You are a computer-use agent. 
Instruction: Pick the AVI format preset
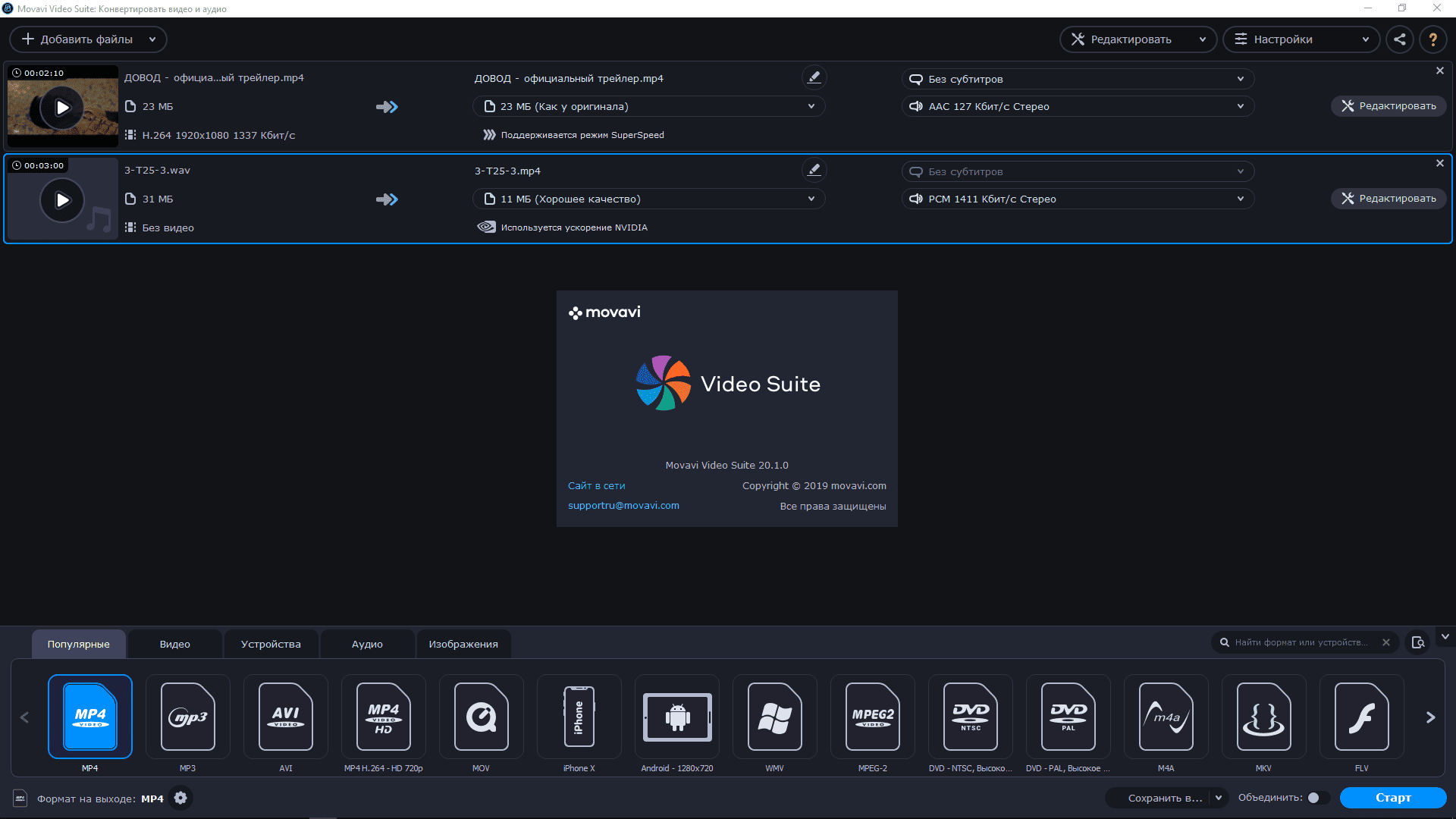tap(285, 717)
